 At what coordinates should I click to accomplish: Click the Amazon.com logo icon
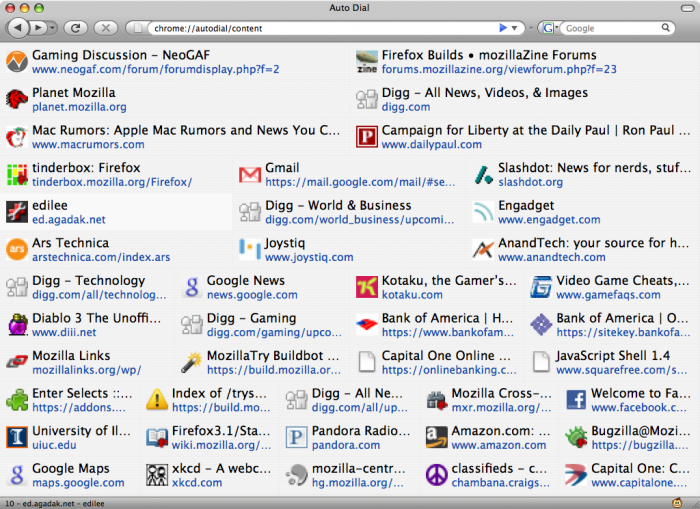436,437
